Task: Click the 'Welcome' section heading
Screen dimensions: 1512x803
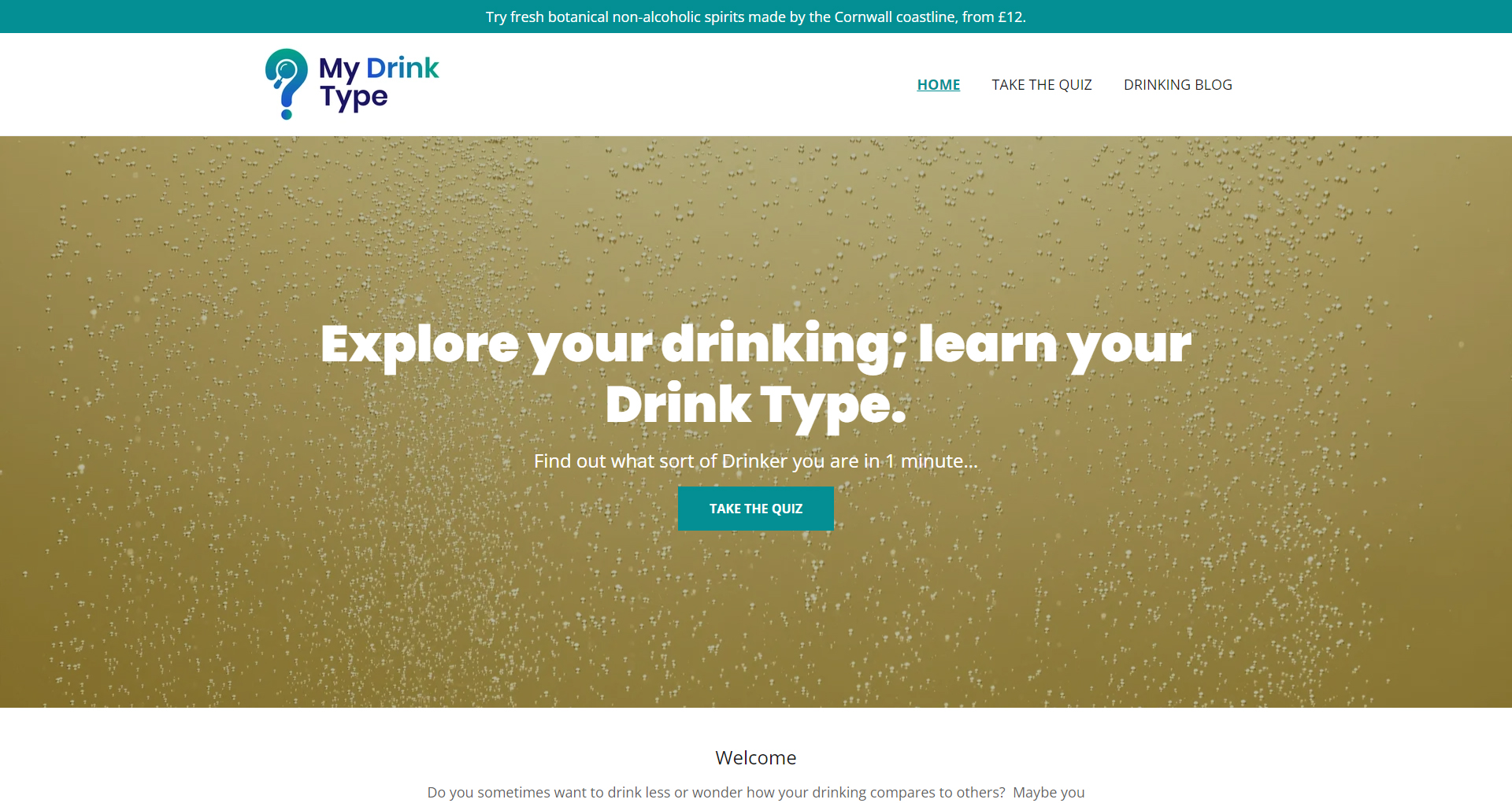Action: tap(755, 757)
